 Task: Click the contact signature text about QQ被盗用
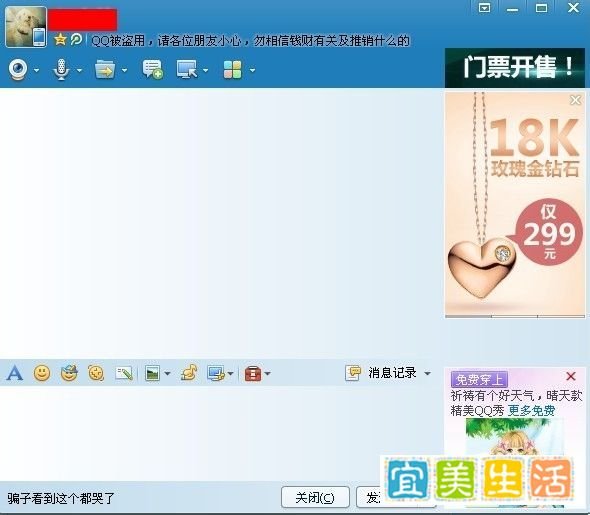click(250, 40)
